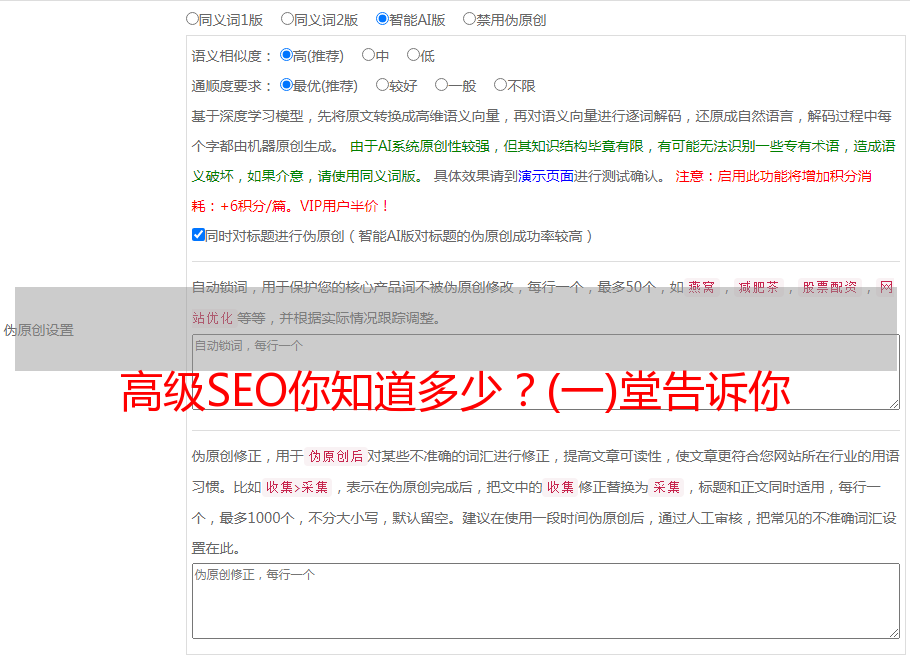911x658 pixels.
Task: Click the 股票配资 example tag
Action: point(830,287)
